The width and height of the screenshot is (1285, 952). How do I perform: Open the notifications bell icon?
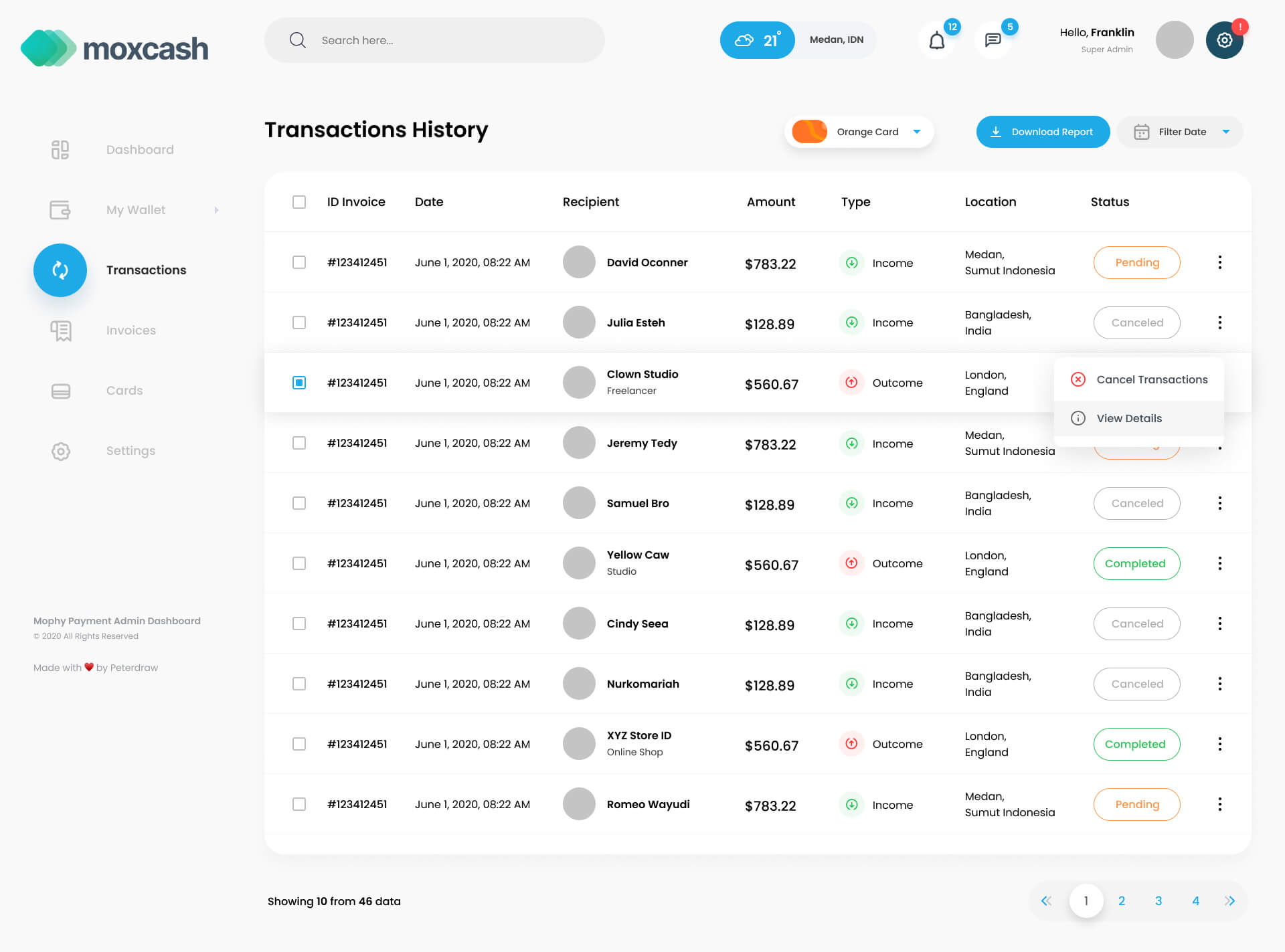[936, 41]
